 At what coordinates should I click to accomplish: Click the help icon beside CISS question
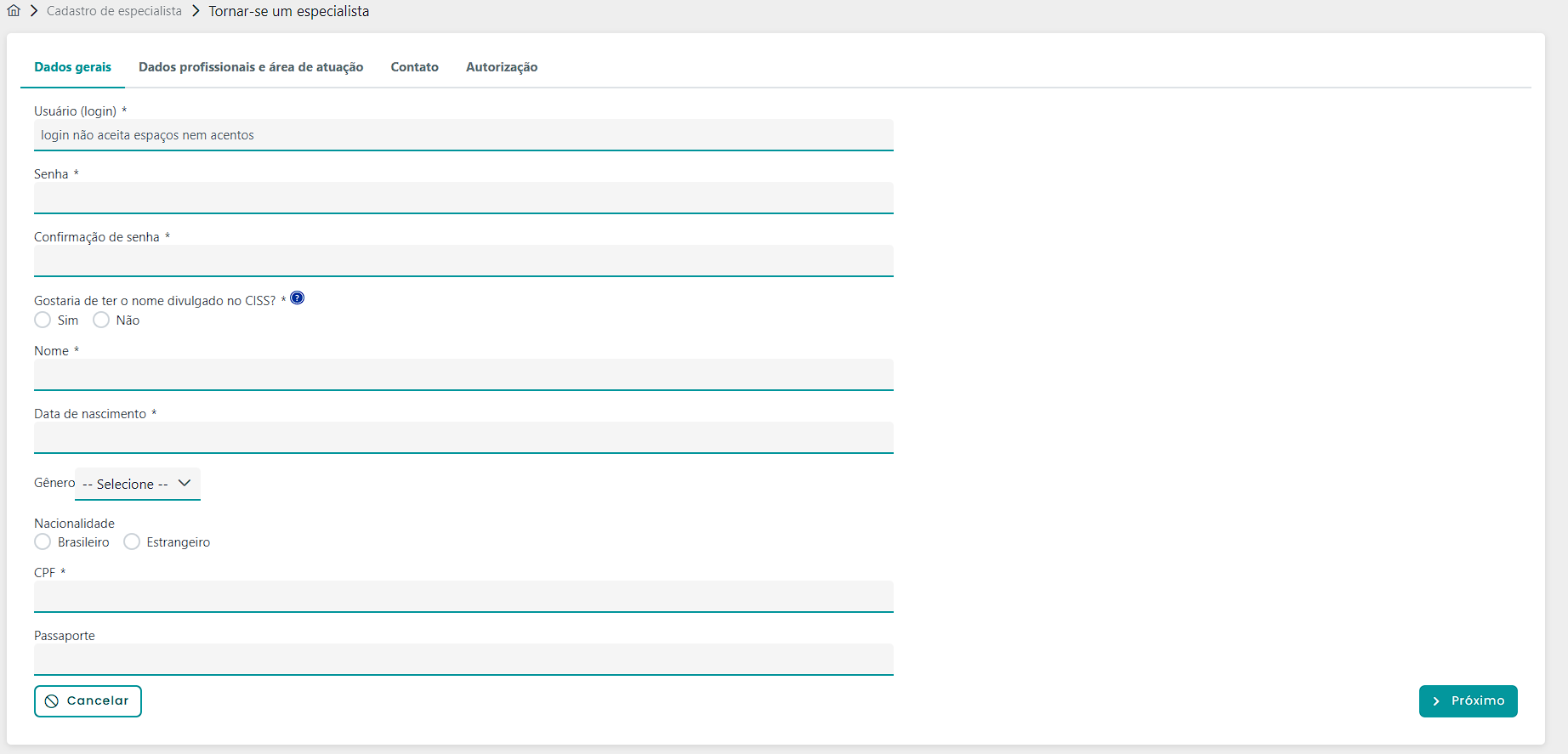(297, 298)
